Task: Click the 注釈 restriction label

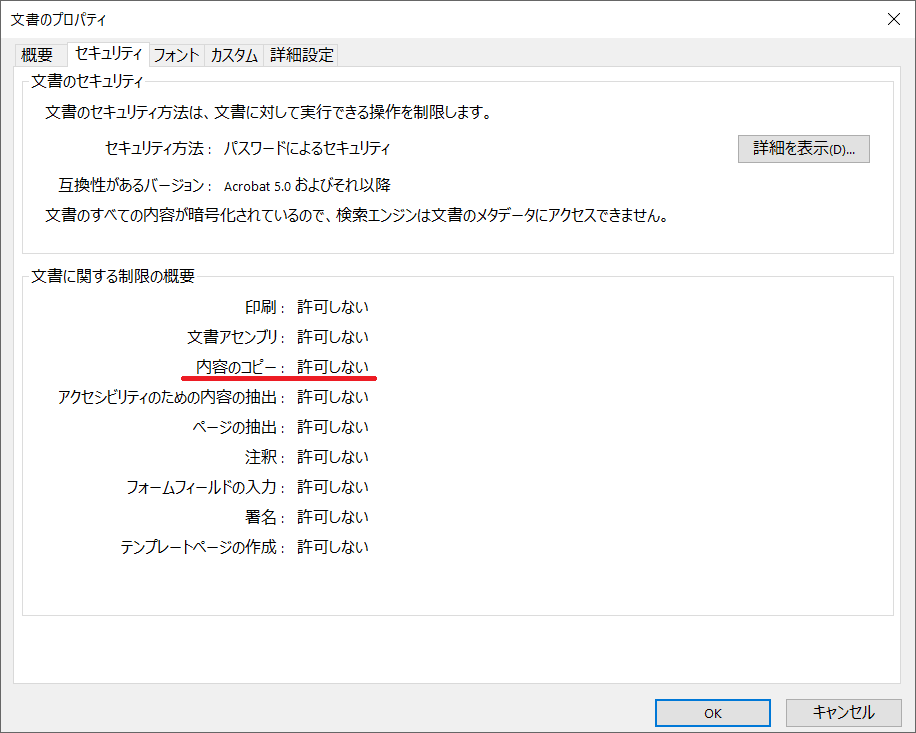Action: 265,457
